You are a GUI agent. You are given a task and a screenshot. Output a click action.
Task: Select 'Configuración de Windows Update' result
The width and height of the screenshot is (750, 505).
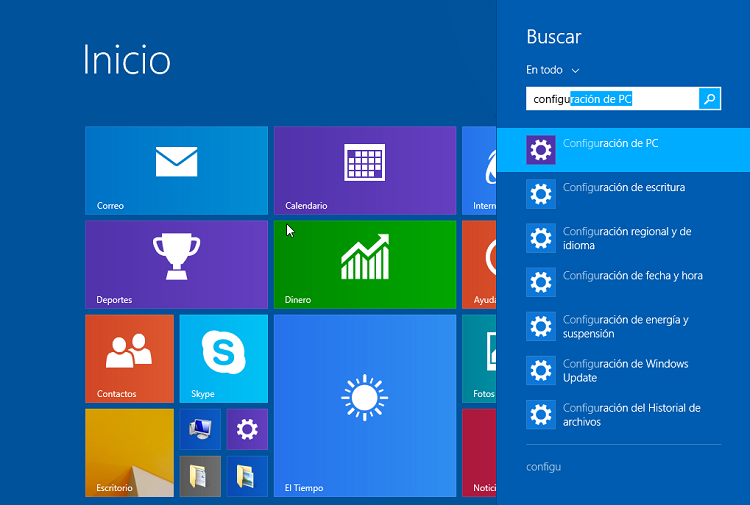pos(622,370)
